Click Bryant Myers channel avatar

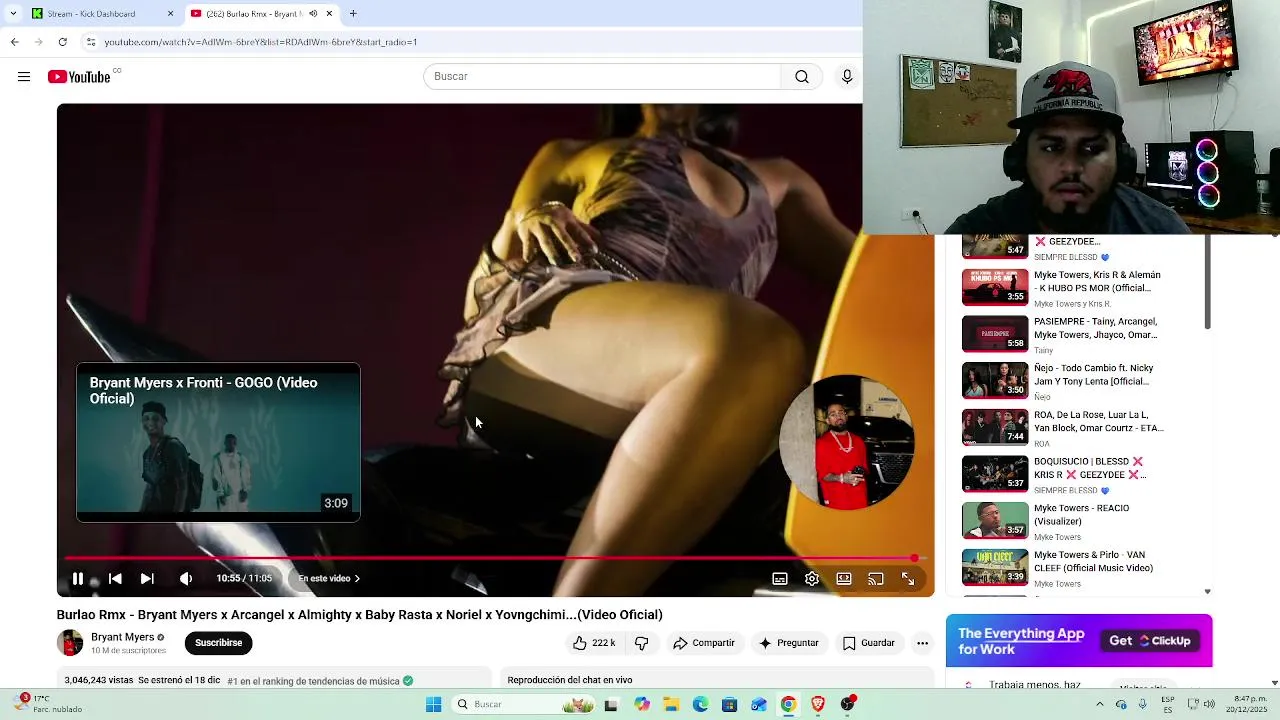(x=70, y=643)
